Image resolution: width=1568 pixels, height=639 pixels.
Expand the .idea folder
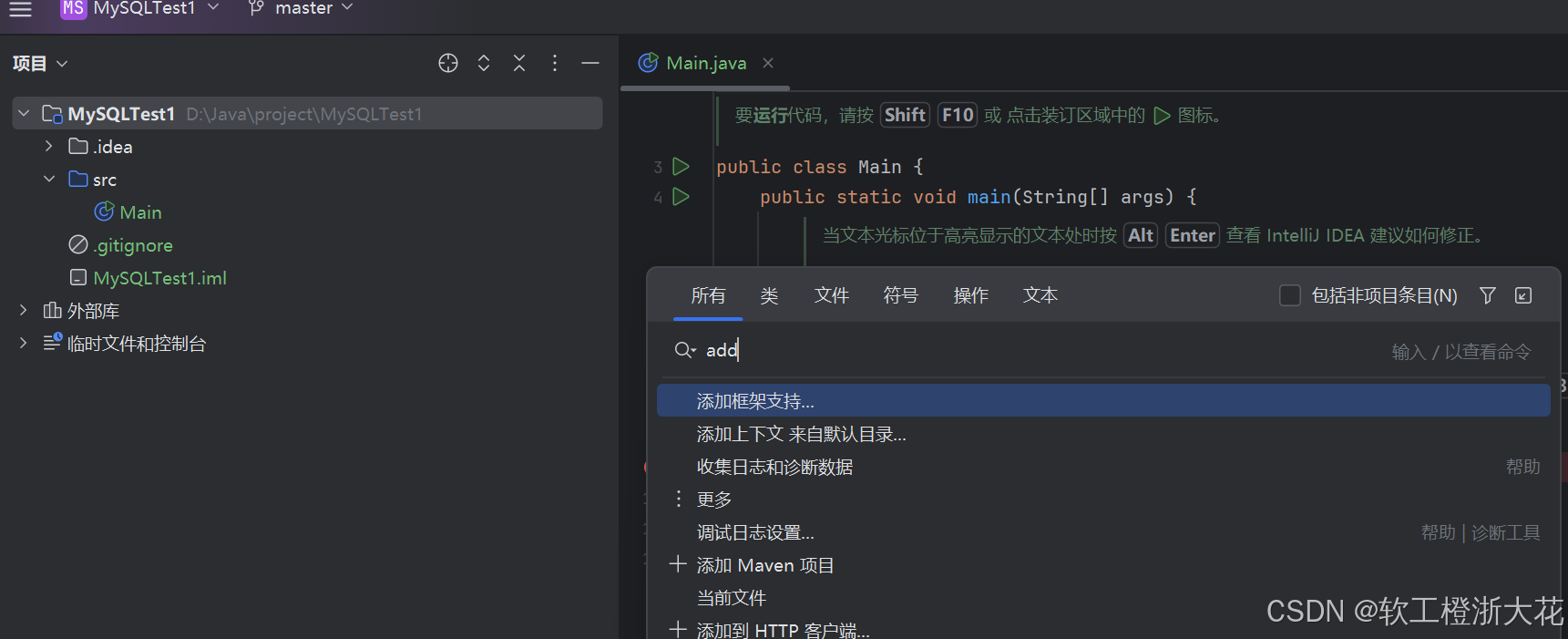point(49,146)
